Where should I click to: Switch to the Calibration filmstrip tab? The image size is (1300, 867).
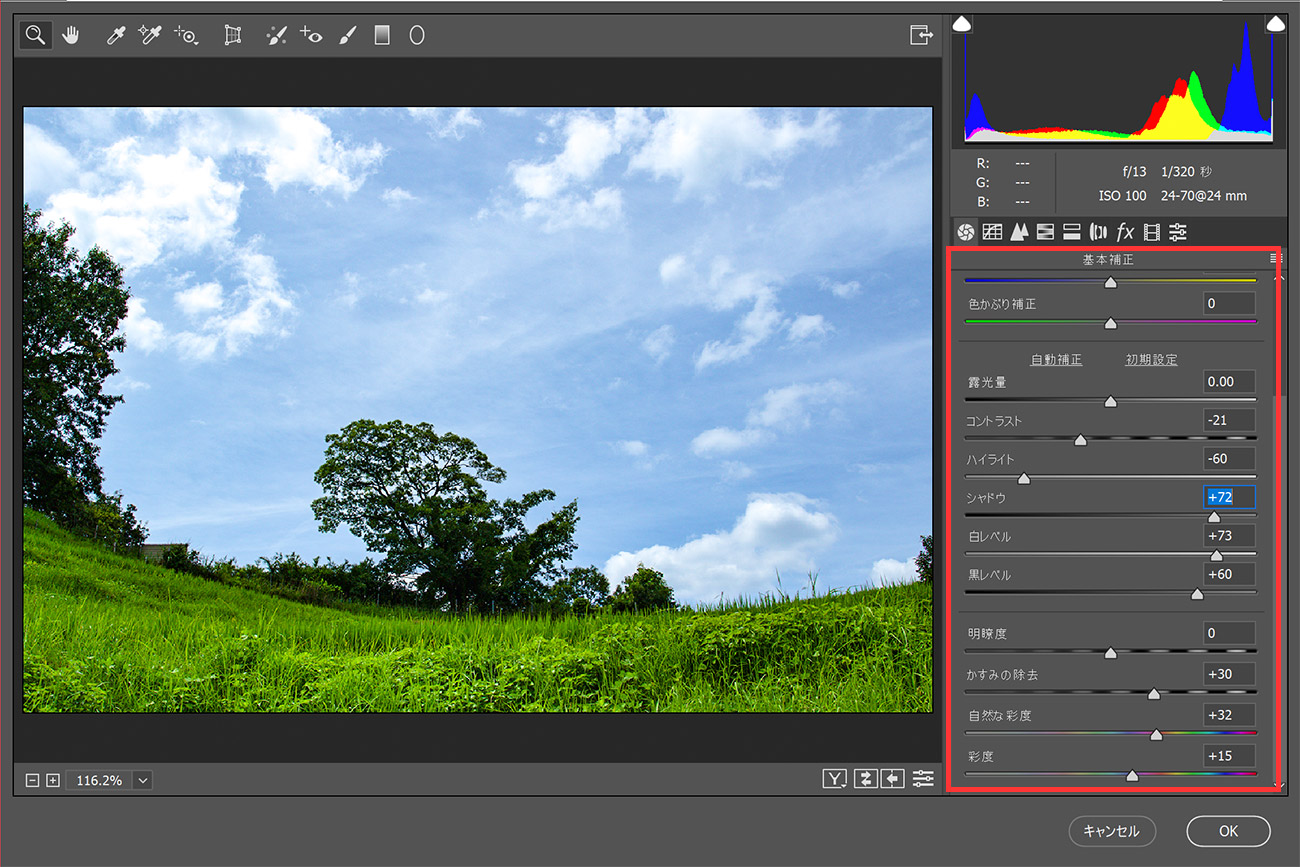tap(1151, 232)
